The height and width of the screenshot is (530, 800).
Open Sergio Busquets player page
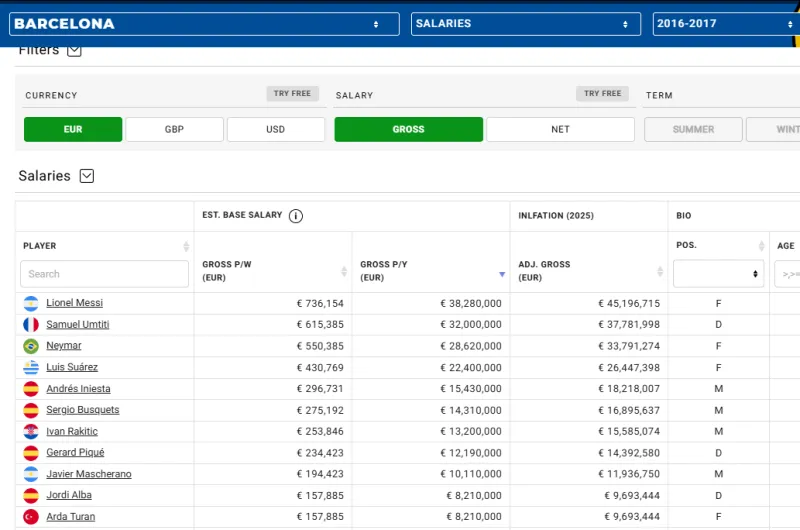point(83,410)
